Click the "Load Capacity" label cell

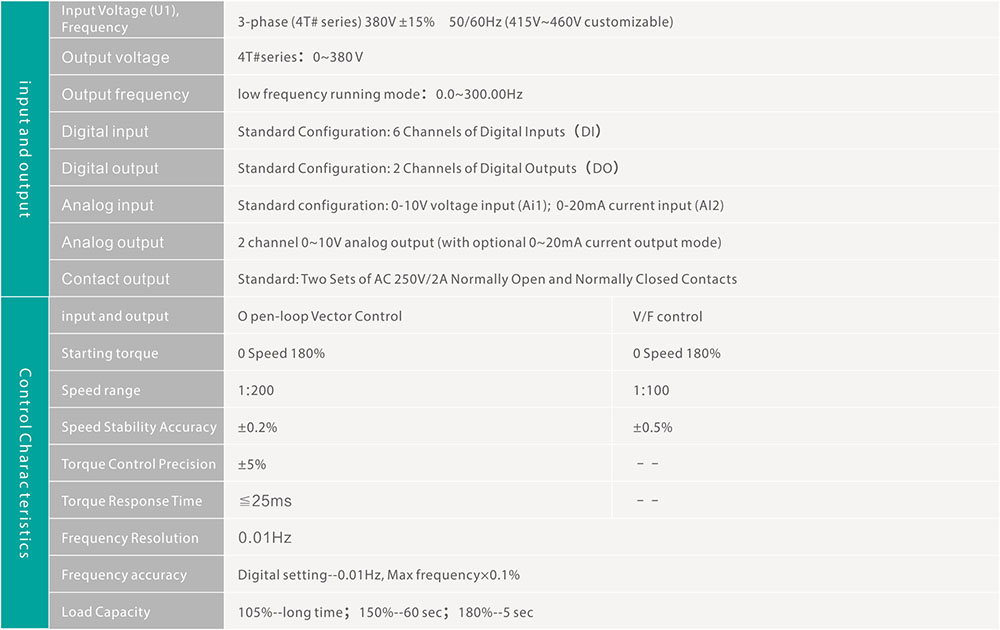tap(106, 612)
